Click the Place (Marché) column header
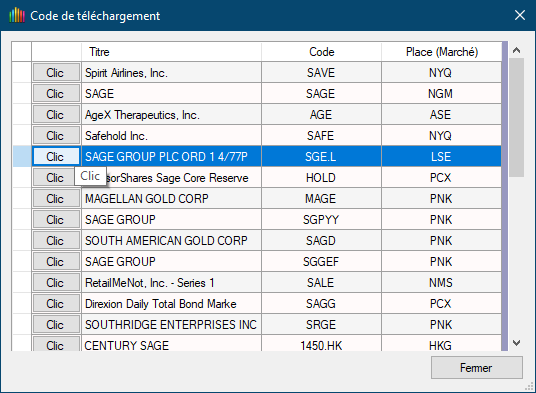 click(x=442, y=52)
